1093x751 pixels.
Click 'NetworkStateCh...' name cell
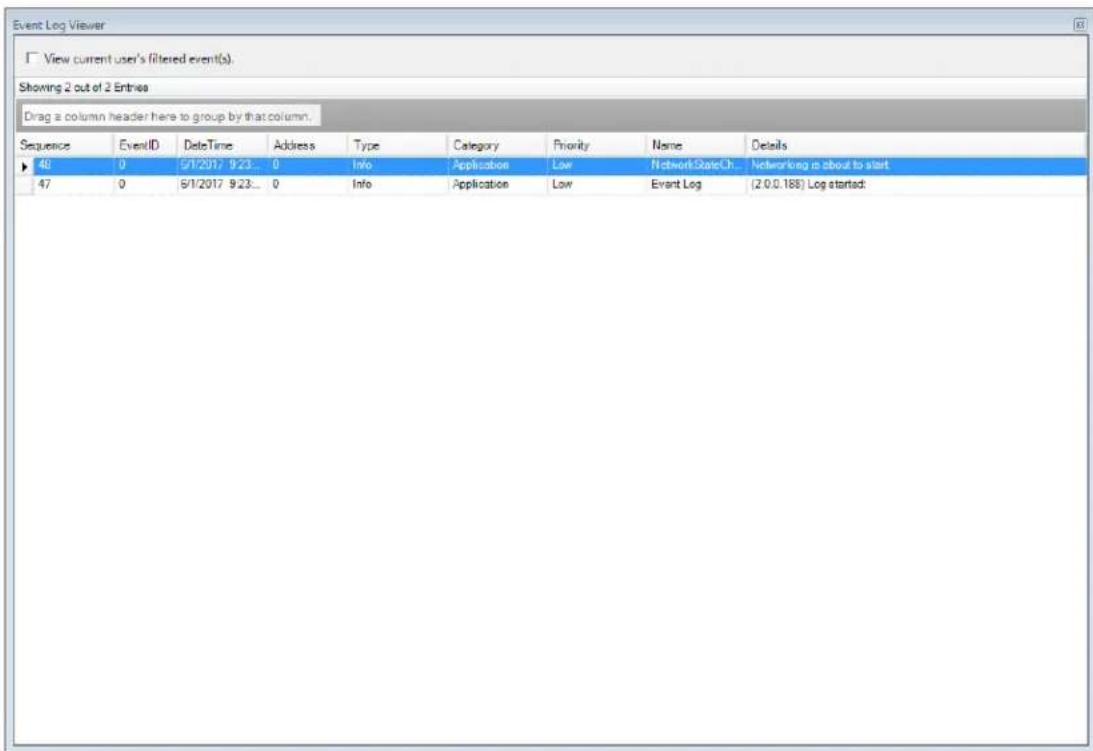point(696,166)
